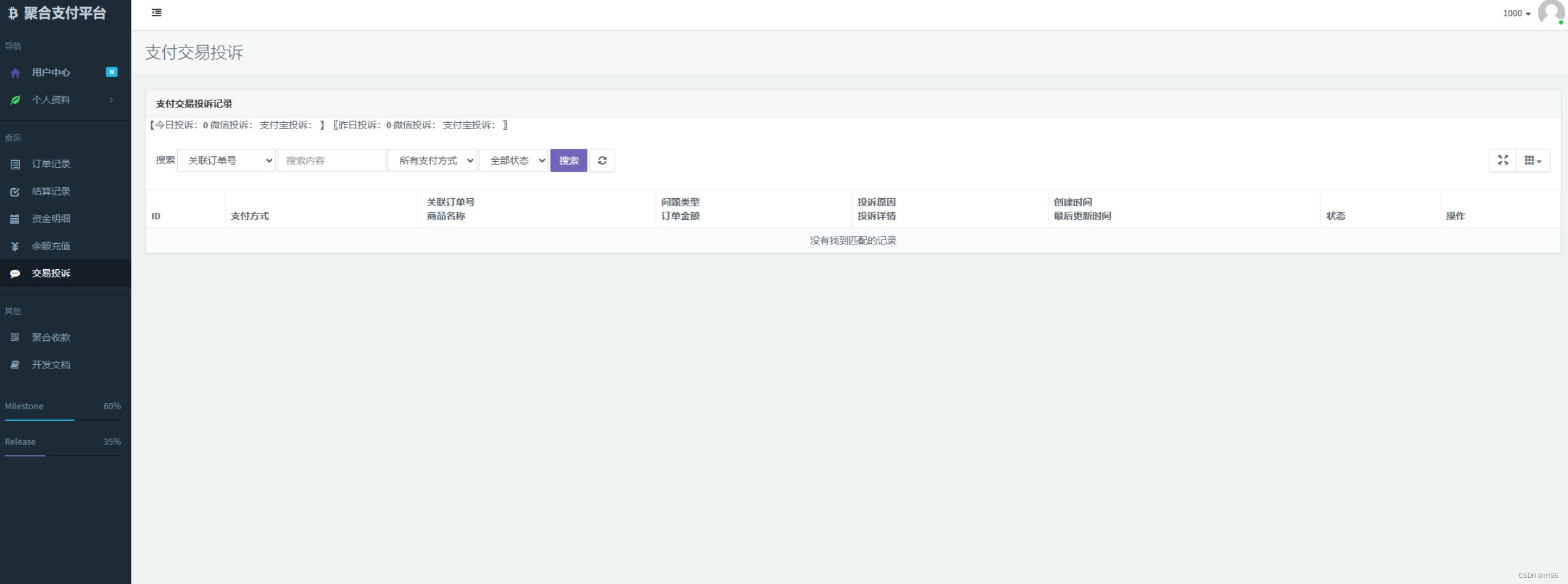The height and width of the screenshot is (584, 1568).
Task: Open the 所有支付方式 dropdown
Action: pyautogui.click(x=432, y=161)
